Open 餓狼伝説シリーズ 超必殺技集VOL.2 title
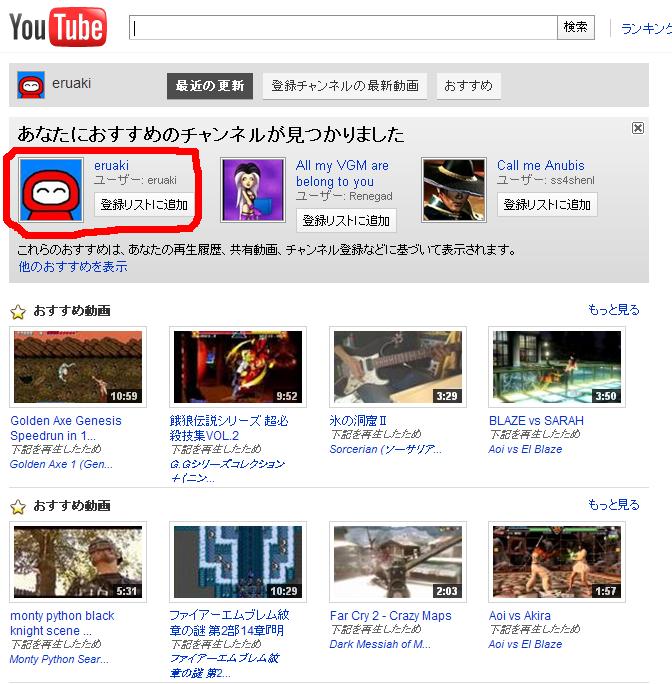The height and width of the screenshot is (684, 672). (x=229, y=428)
